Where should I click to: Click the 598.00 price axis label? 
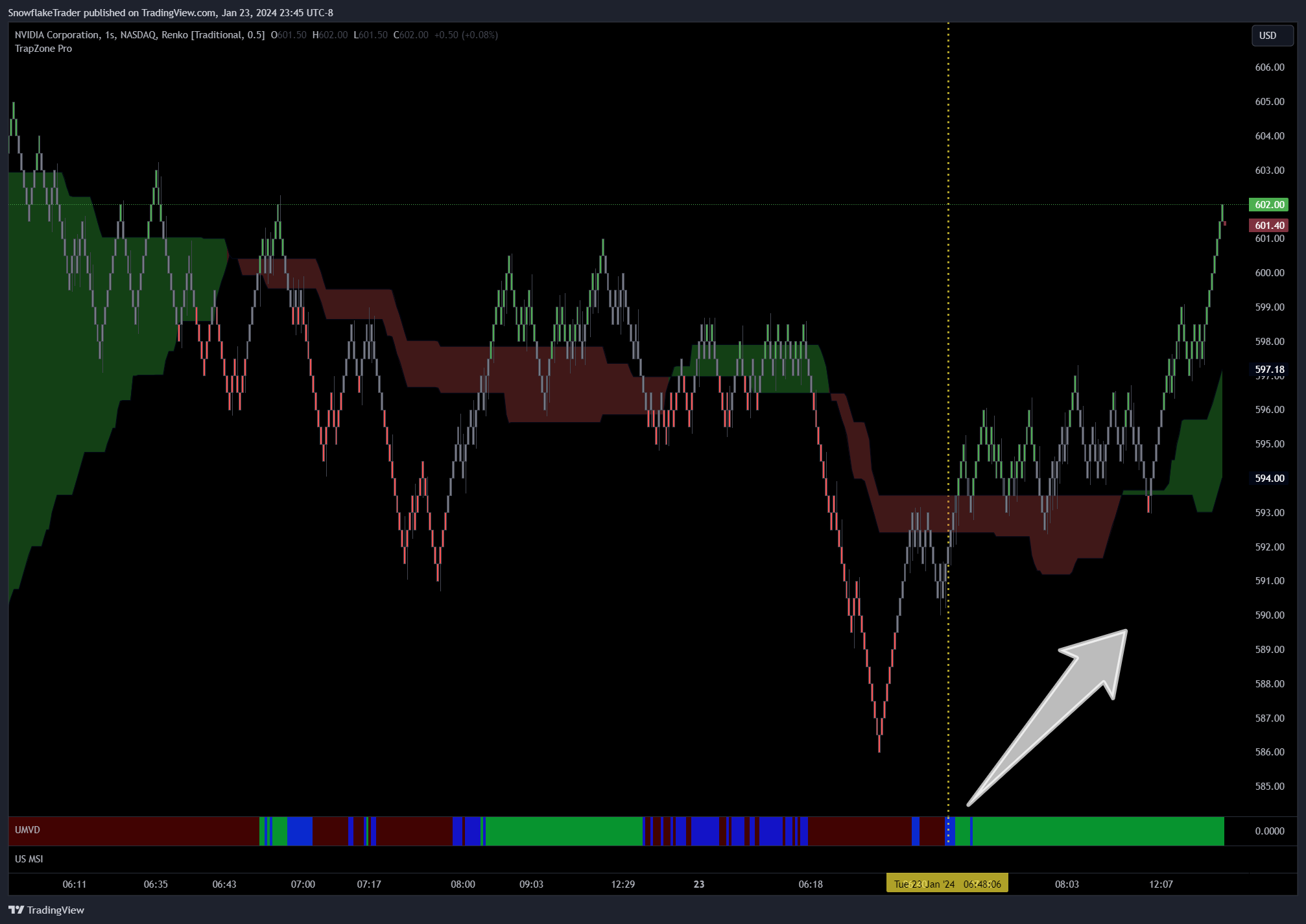1269,342
